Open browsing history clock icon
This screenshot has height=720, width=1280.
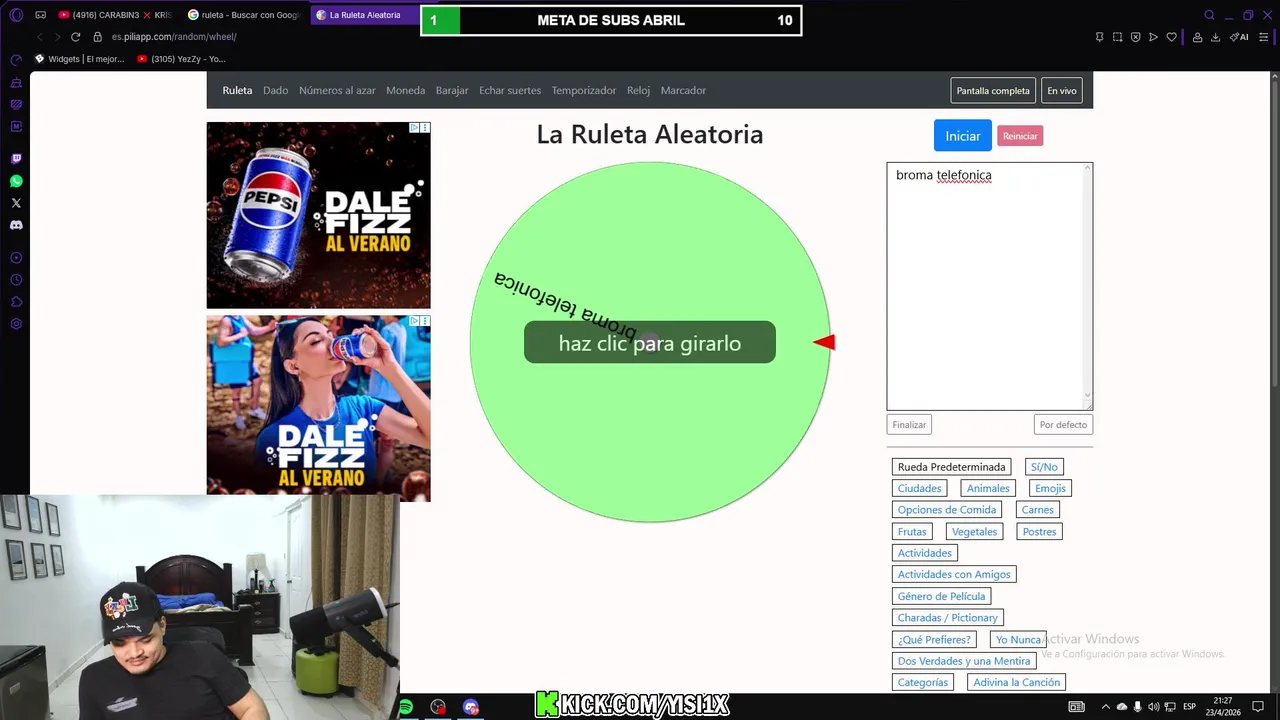(16, 280)
